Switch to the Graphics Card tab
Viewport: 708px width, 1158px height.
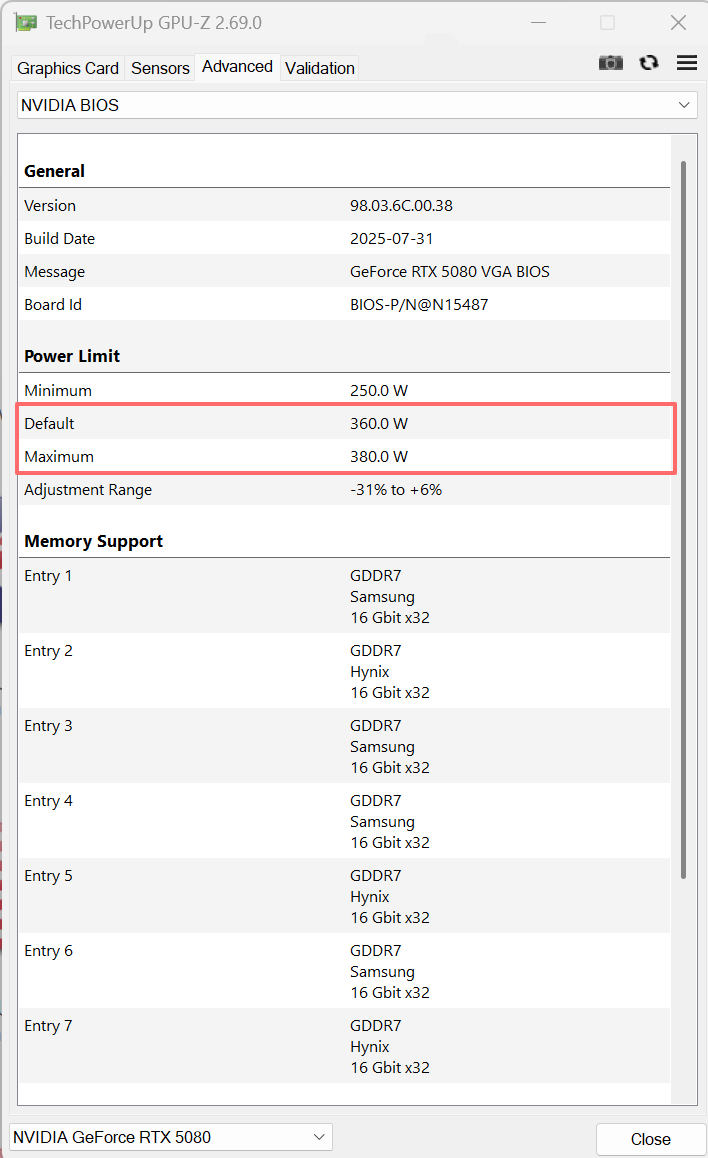[68, 68]
